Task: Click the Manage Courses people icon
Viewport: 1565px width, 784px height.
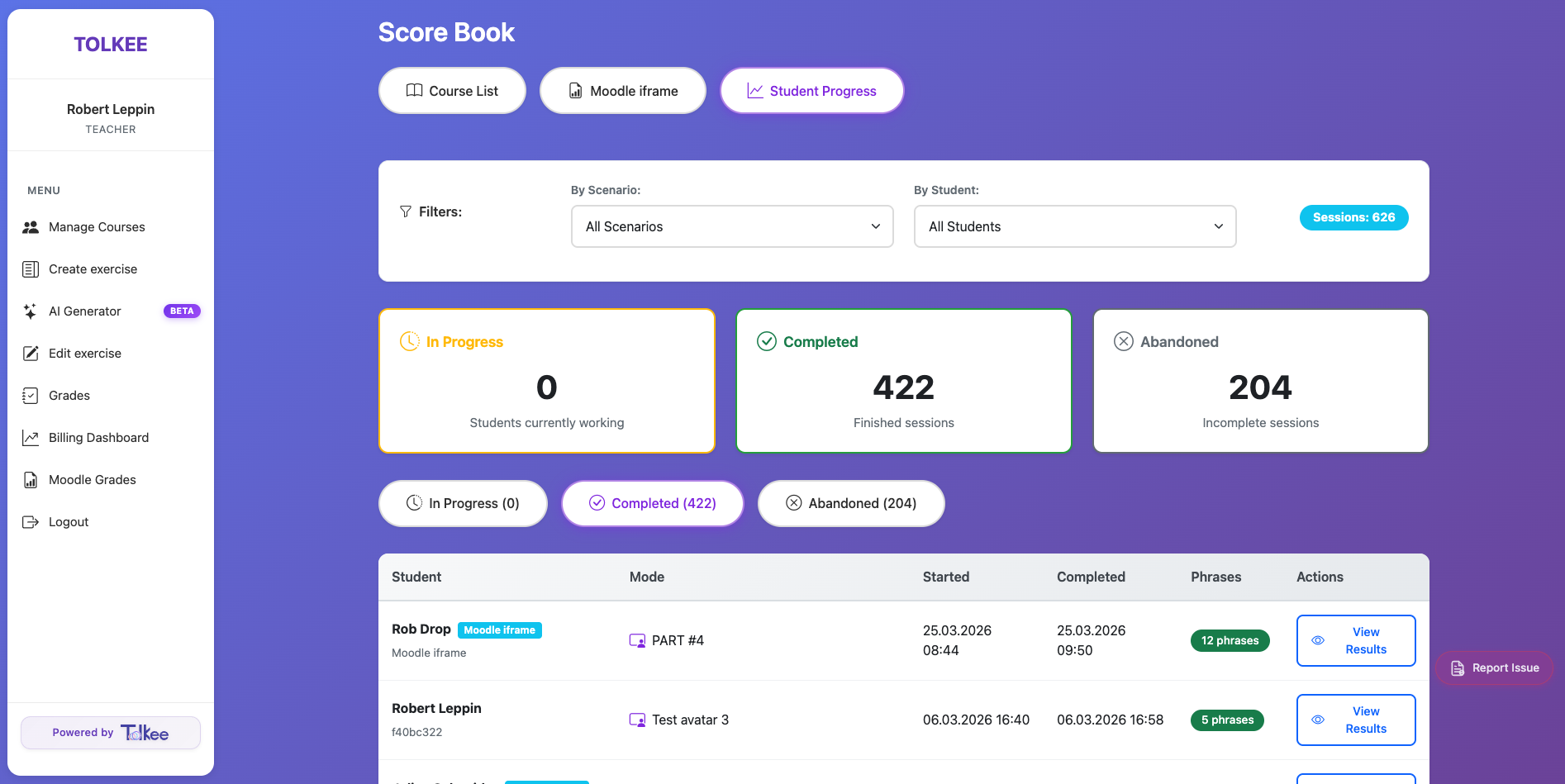Action: 31,227
